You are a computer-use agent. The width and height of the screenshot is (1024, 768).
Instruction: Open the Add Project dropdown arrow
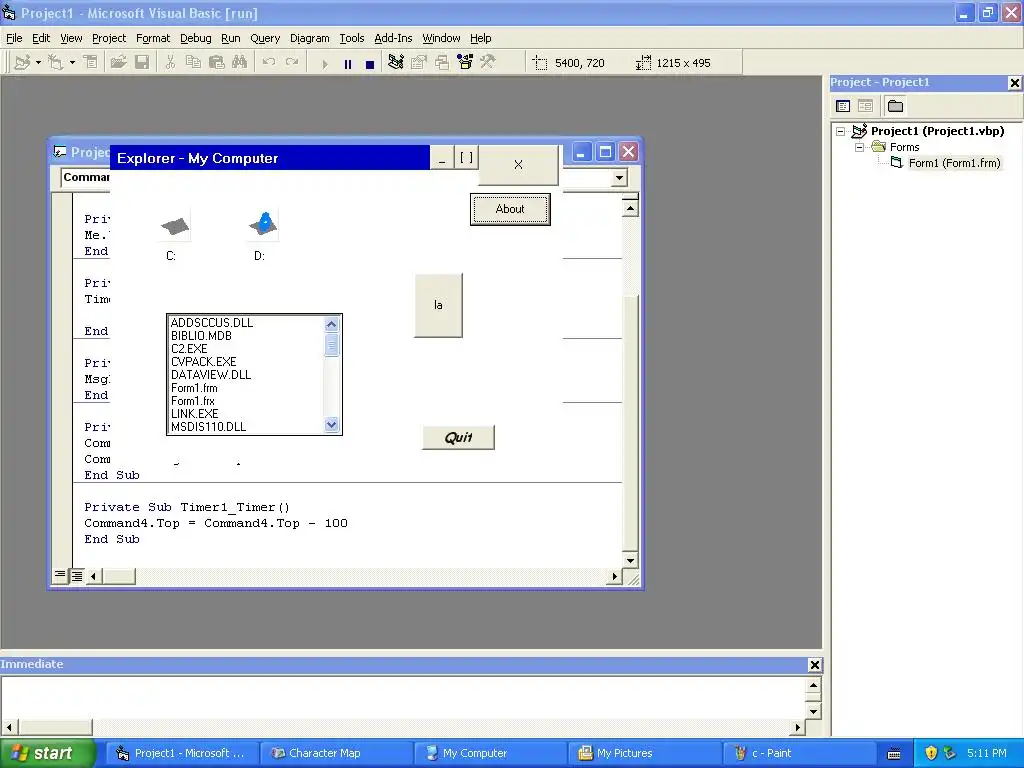click(39, 63)
